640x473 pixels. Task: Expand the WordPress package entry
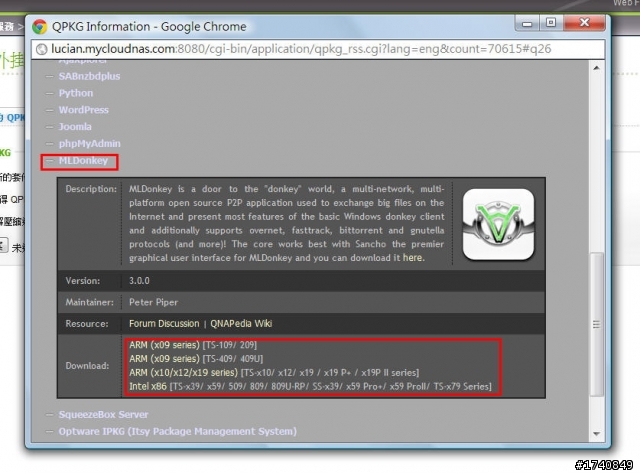pyautogui.click(x=84, y=110)
